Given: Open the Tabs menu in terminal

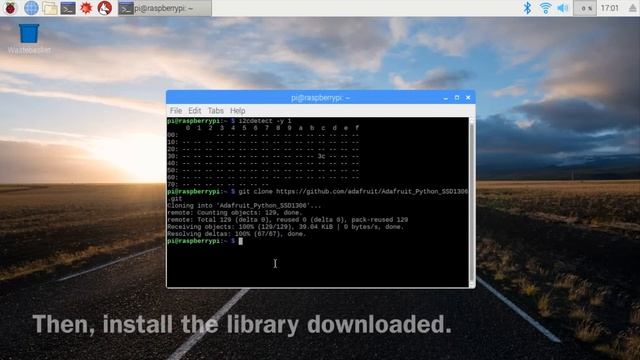Looking at the screenshot, I should [216, 111].
